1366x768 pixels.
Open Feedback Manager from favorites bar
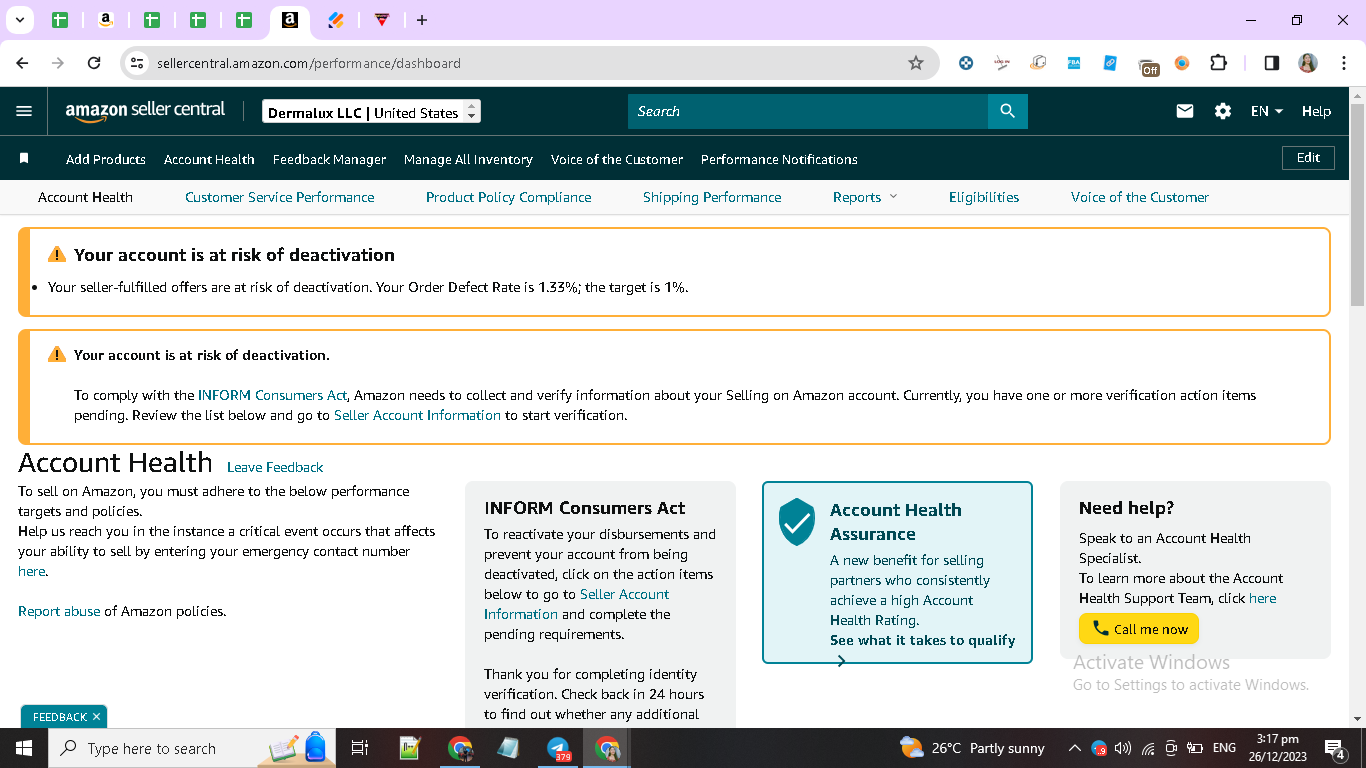click(x=329, y=159)
